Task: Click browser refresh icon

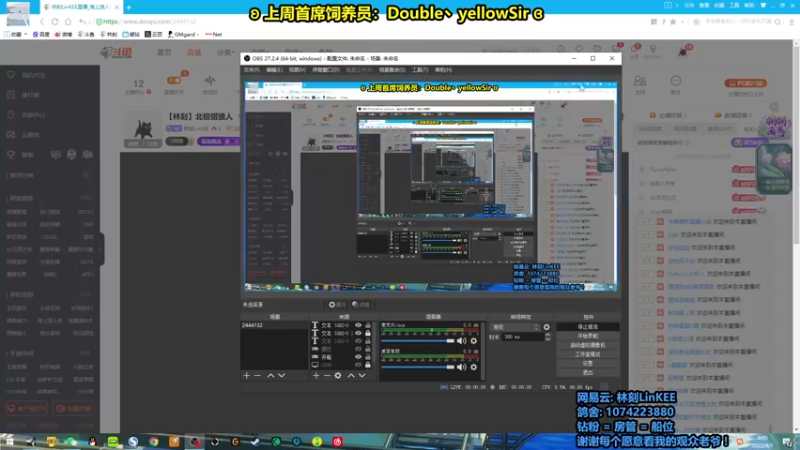Action: (55, 21)
